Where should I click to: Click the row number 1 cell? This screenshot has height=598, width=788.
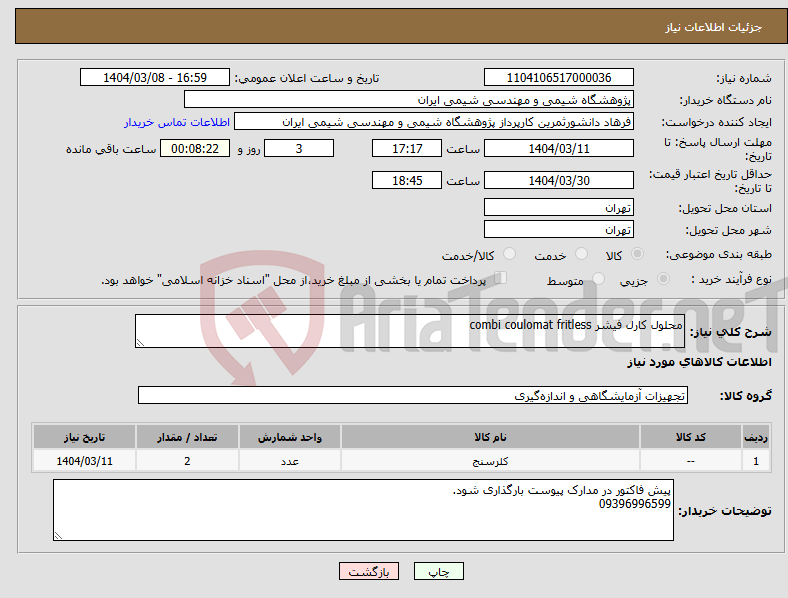(x=756, y=461)
